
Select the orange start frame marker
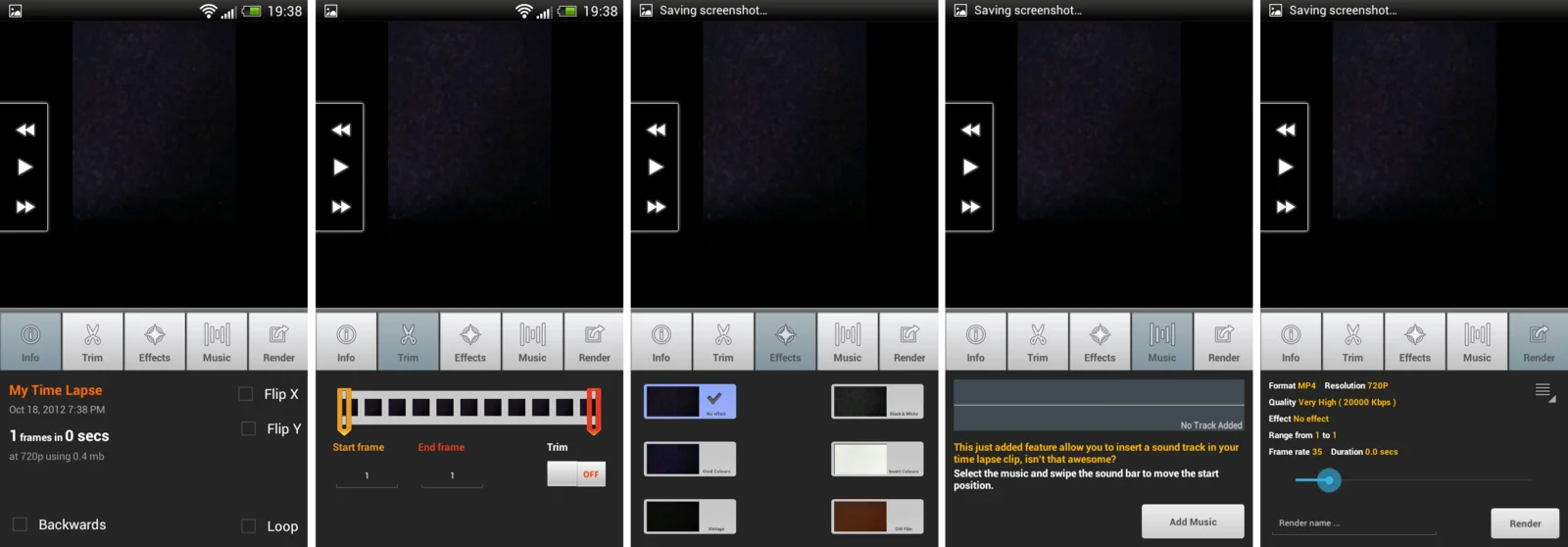[x=344, y=411]
